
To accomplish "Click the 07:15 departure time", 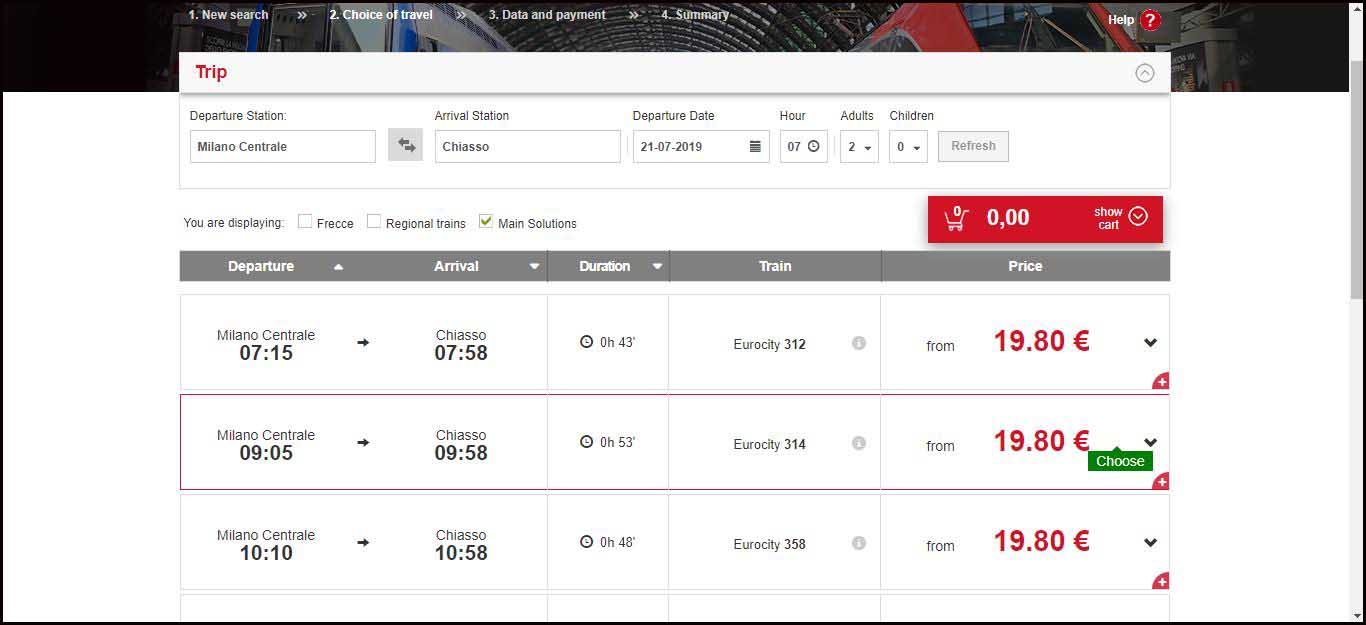I will tap(266, 353).
